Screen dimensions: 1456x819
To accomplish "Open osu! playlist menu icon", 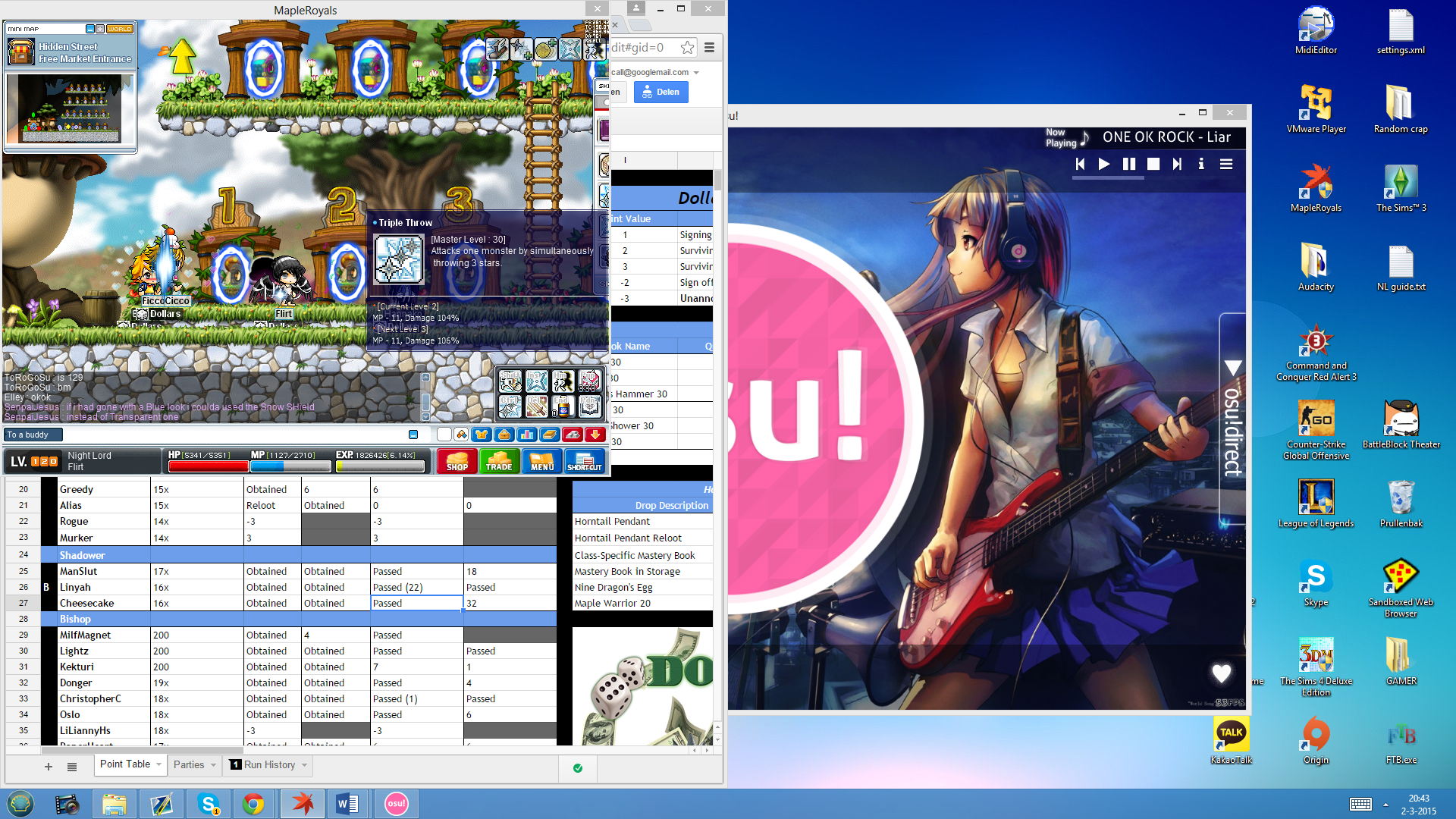I will click(x=1226, y=164).
